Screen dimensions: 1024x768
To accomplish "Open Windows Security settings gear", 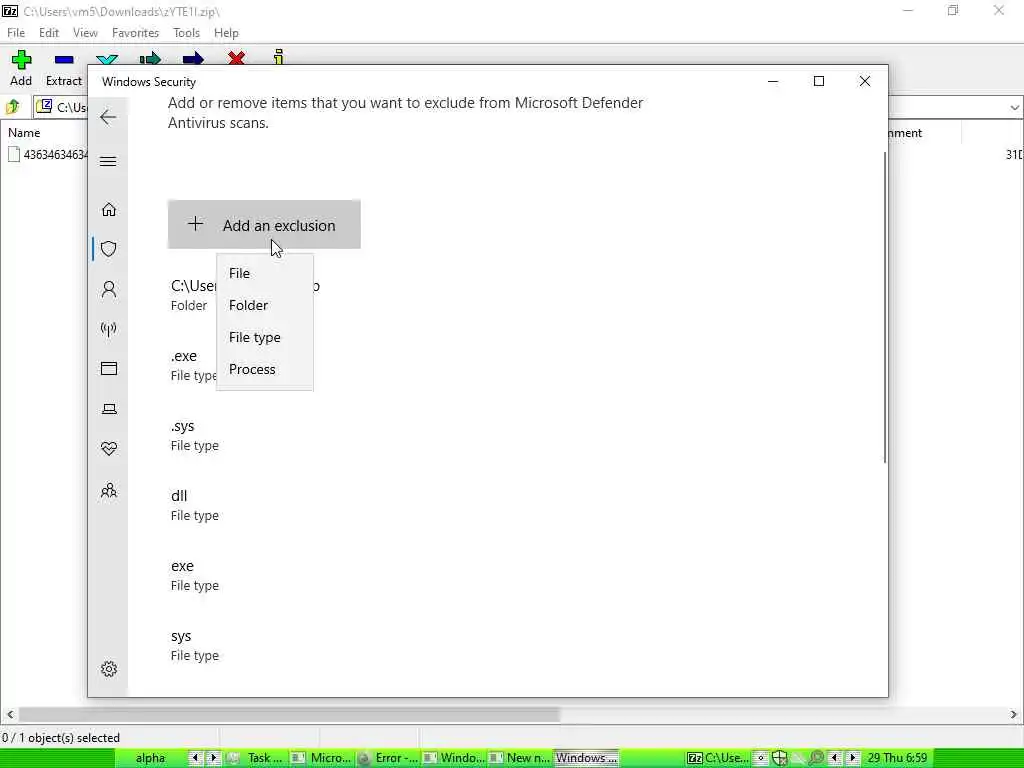I will coord(109,669).
